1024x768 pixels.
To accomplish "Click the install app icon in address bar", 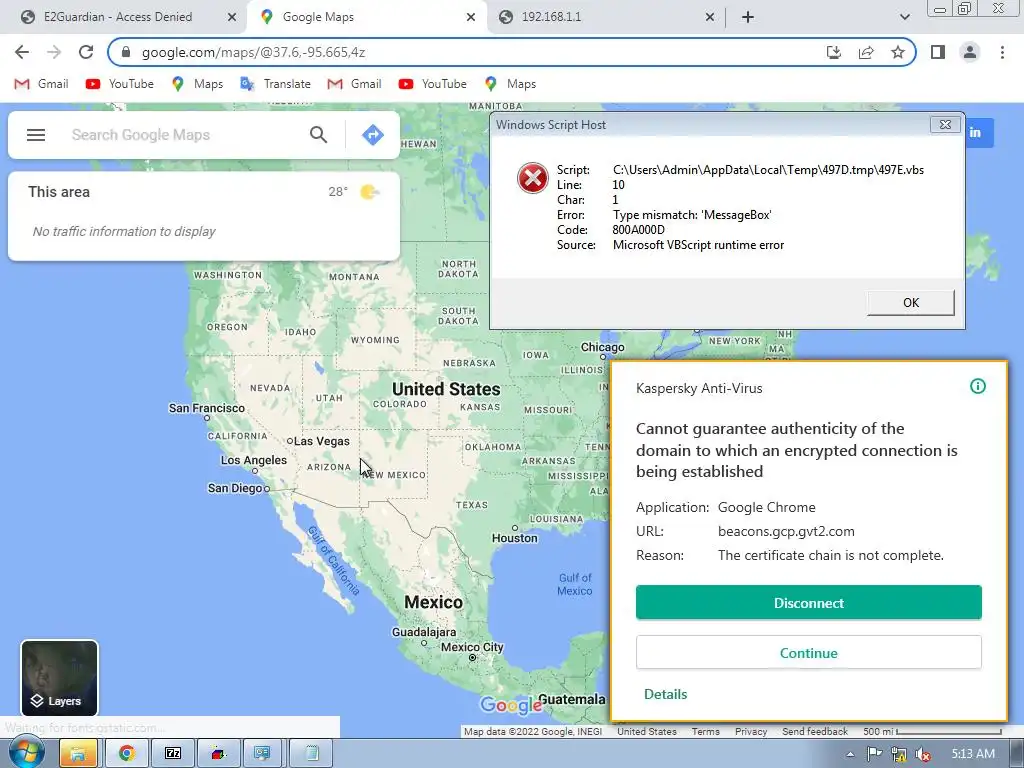I will click(834, 52).
